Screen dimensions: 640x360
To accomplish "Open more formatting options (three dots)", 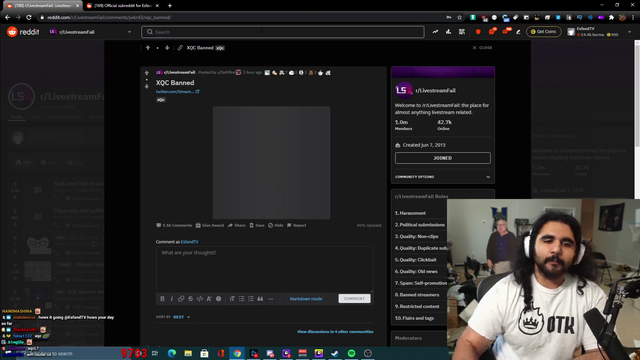I will pyautogui.click(x=271, y=299).
